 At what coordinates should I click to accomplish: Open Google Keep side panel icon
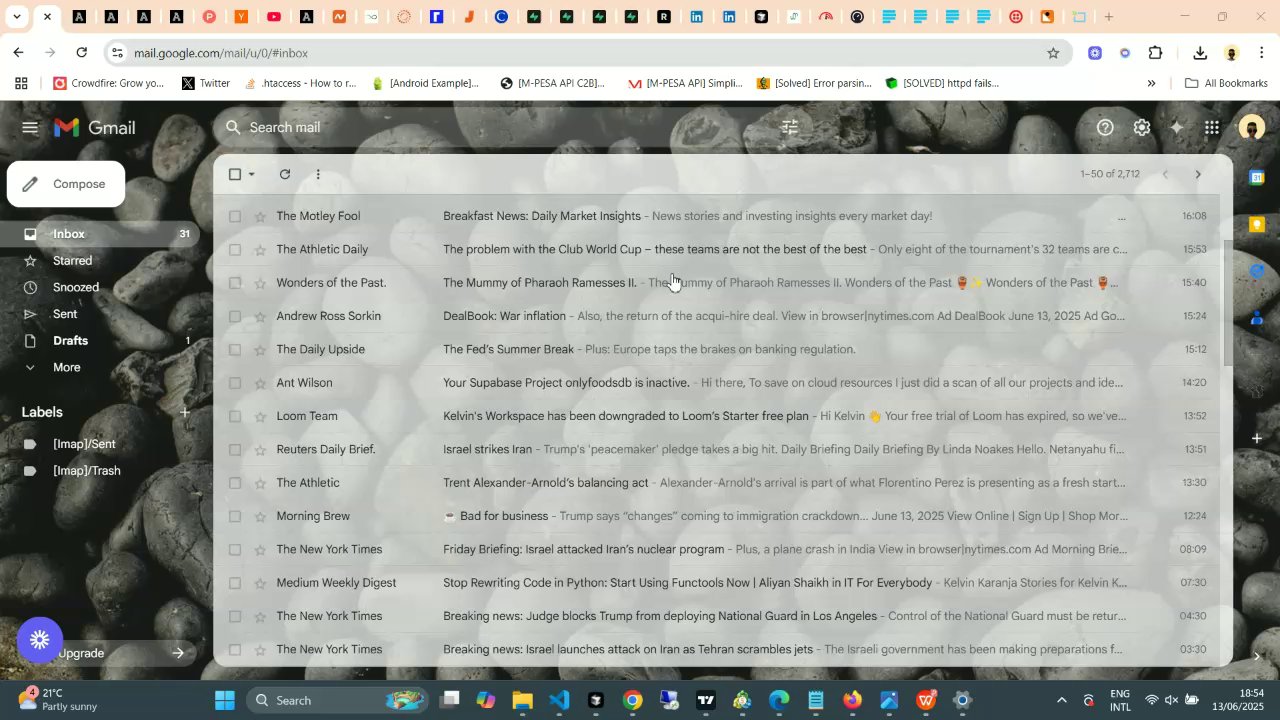click(x=1257, y=224)
